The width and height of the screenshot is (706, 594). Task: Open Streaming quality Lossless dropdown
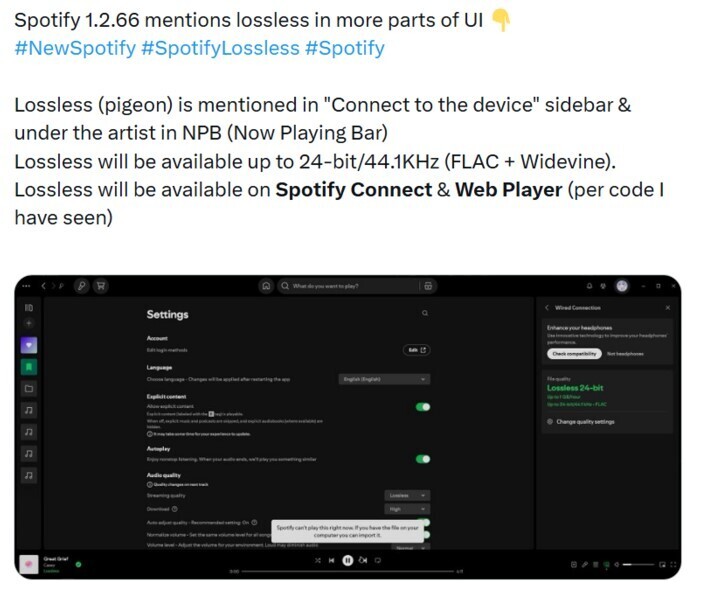tap(407, 495)
